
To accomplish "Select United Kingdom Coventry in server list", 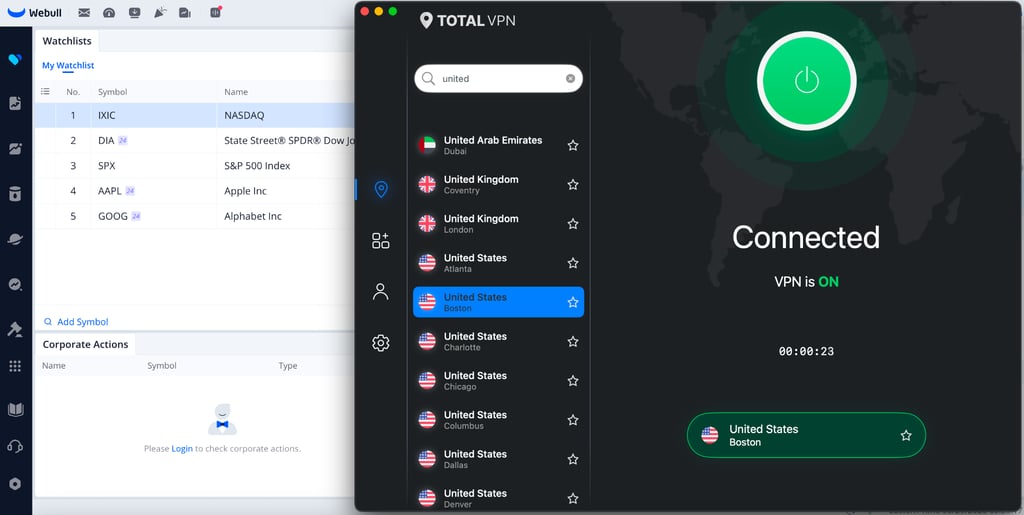I will coord(498,185).
